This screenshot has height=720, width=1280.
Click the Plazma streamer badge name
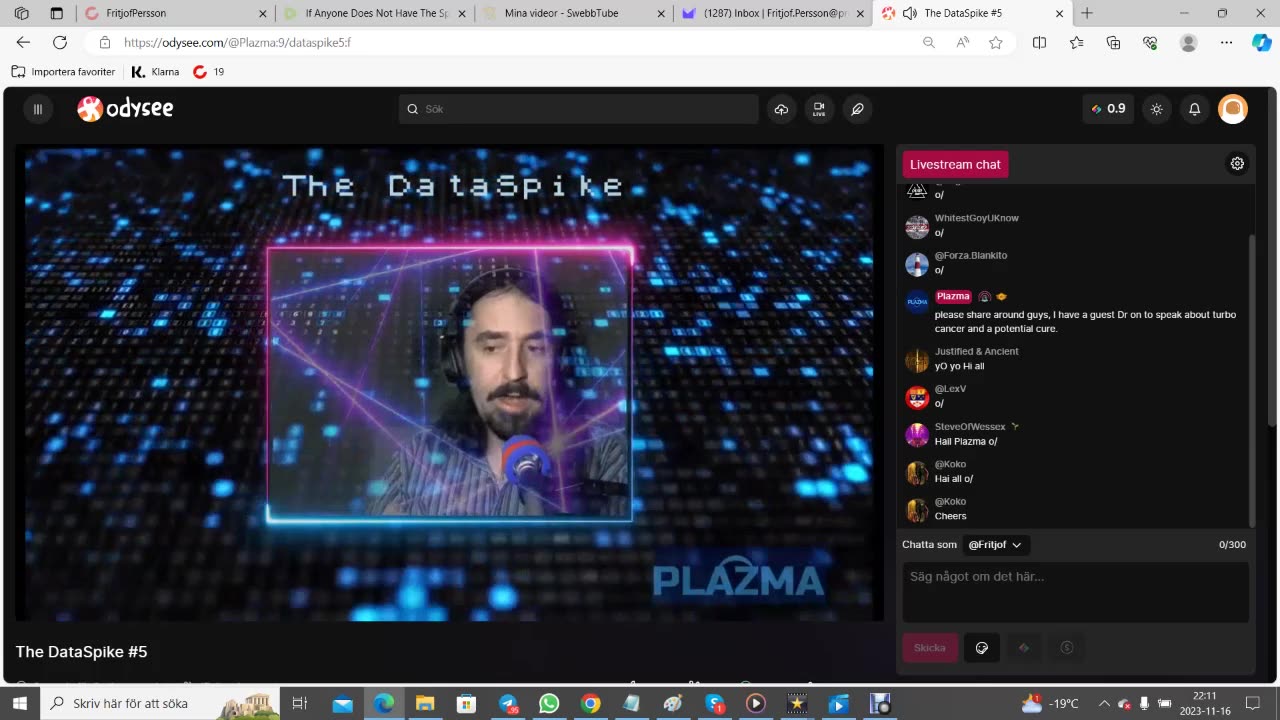[953, 296]
